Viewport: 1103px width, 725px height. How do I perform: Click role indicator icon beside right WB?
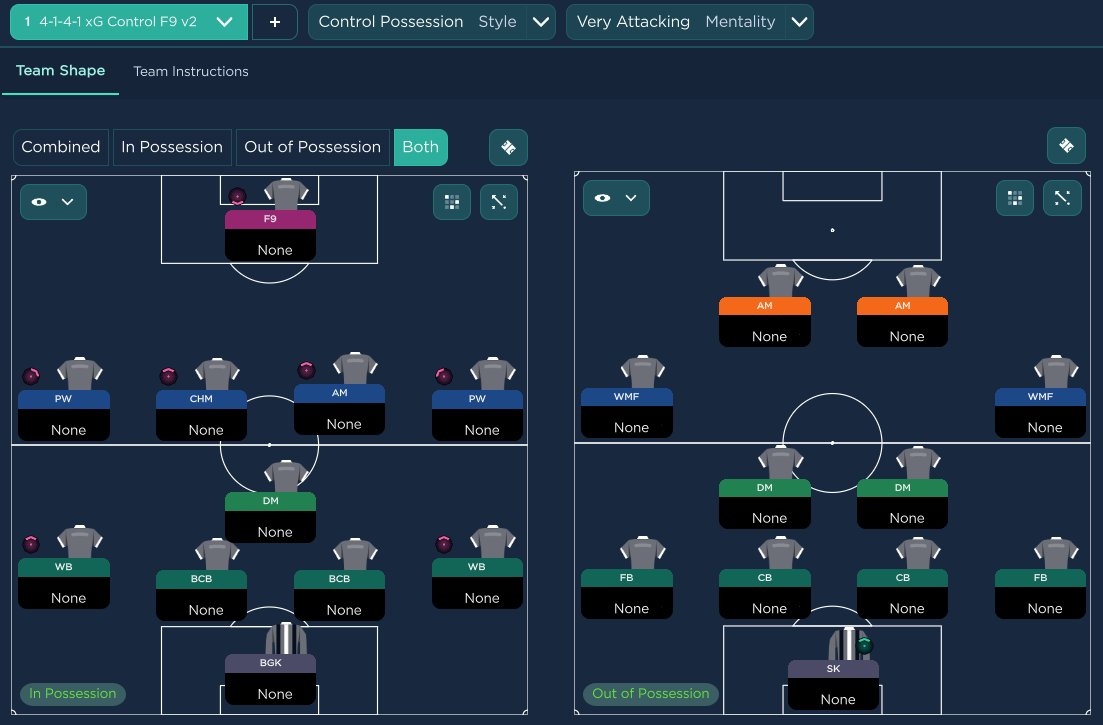click(x=444, y=544)
